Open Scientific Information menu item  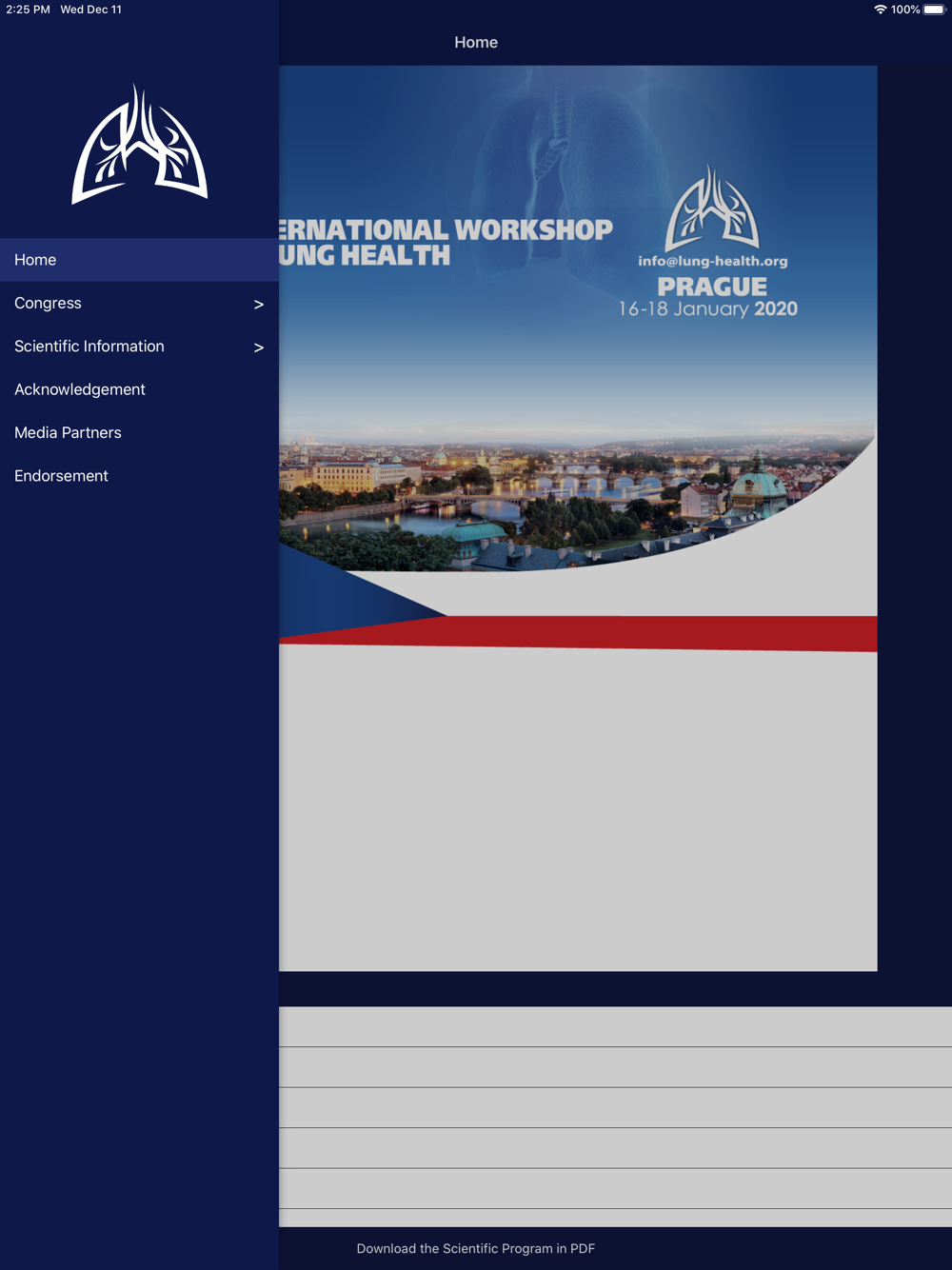click(x=139, y=347)
